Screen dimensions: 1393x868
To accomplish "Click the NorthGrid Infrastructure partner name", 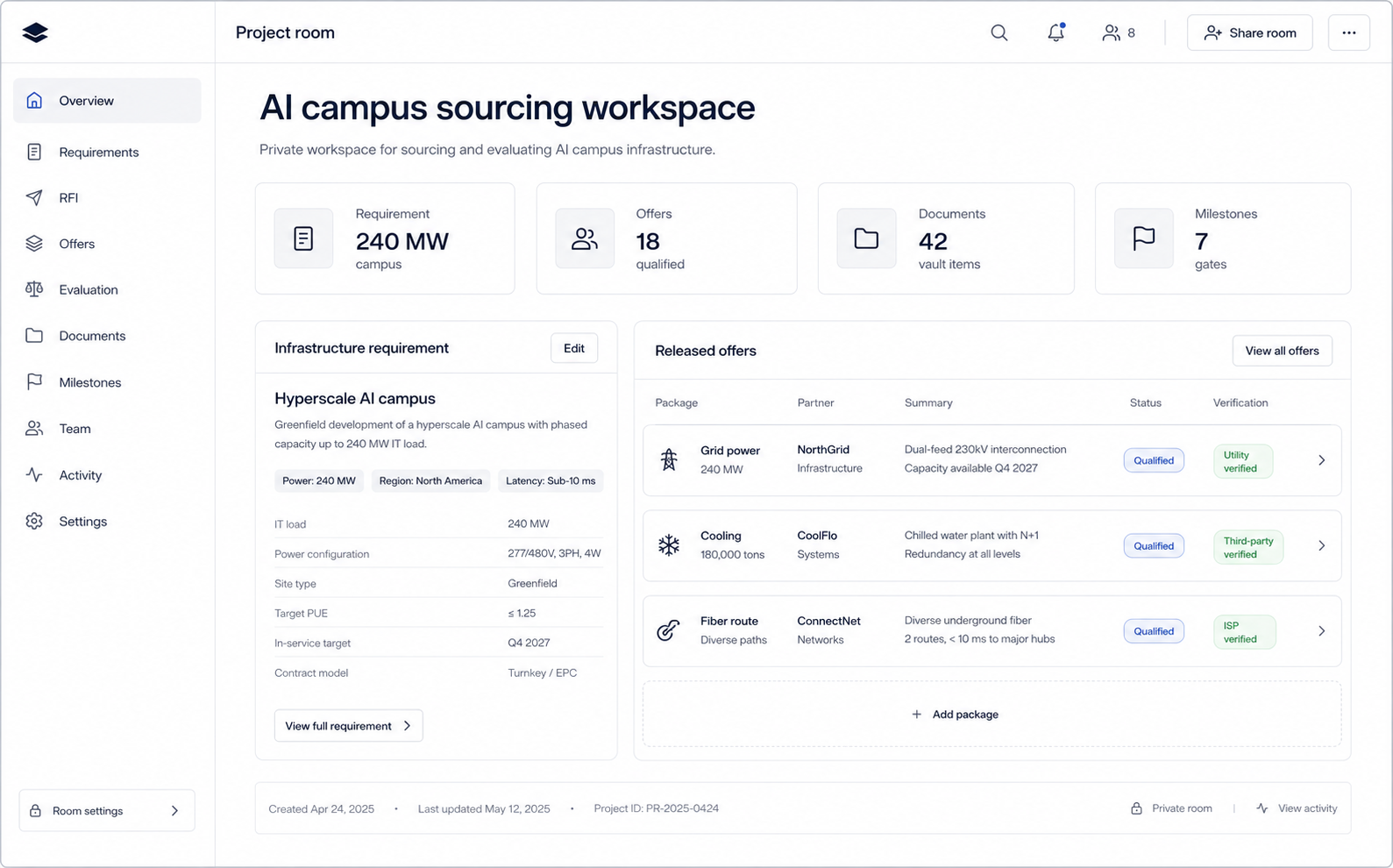I will click(830, 459).
